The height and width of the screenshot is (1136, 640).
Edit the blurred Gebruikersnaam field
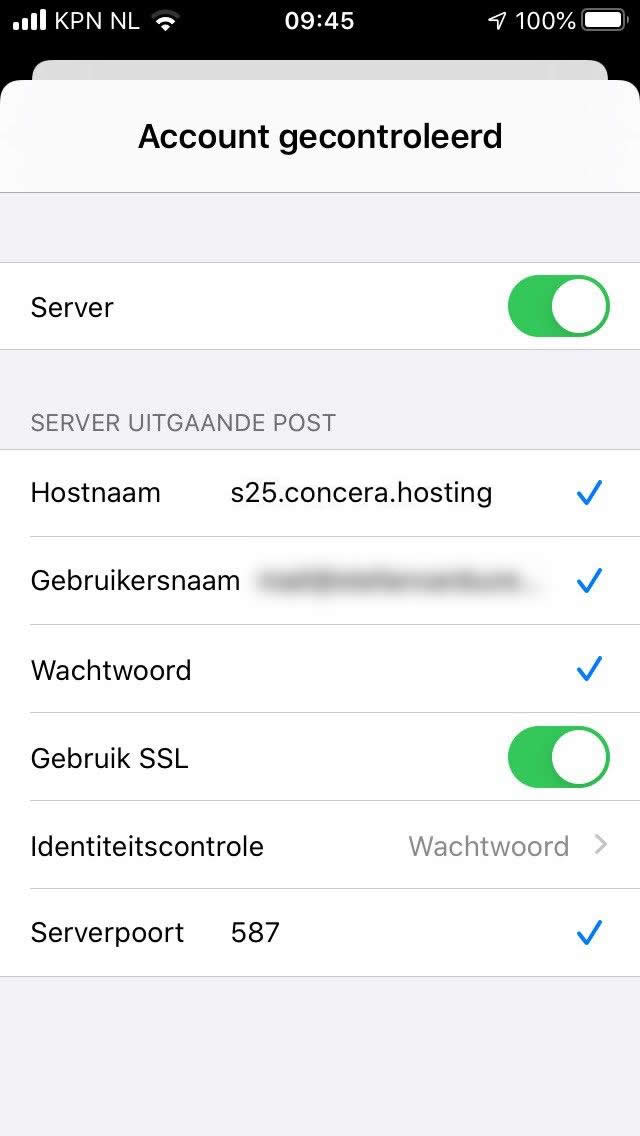point(389,581)
